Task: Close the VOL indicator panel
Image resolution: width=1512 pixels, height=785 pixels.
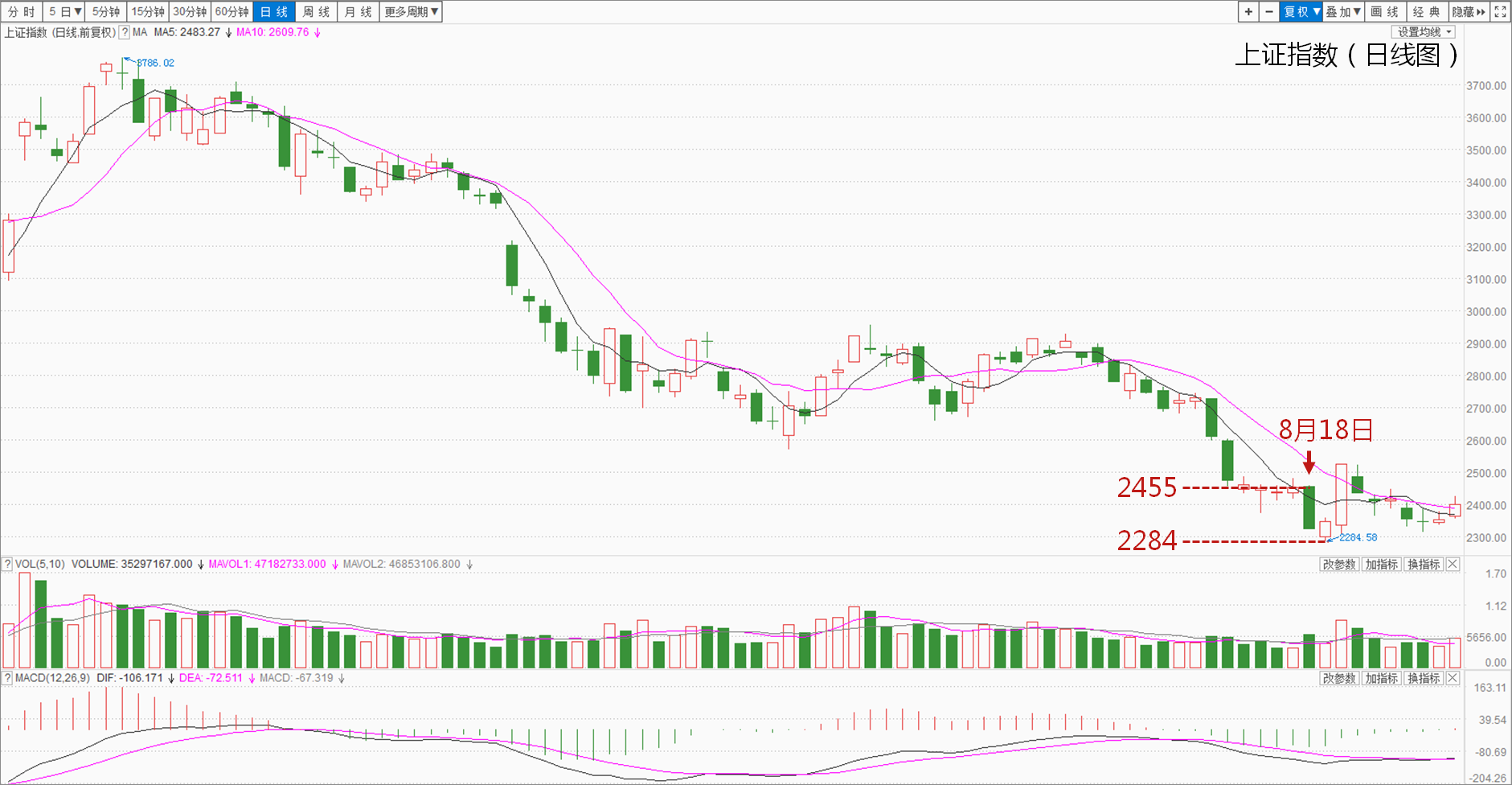Action: tap(1453, 565)
